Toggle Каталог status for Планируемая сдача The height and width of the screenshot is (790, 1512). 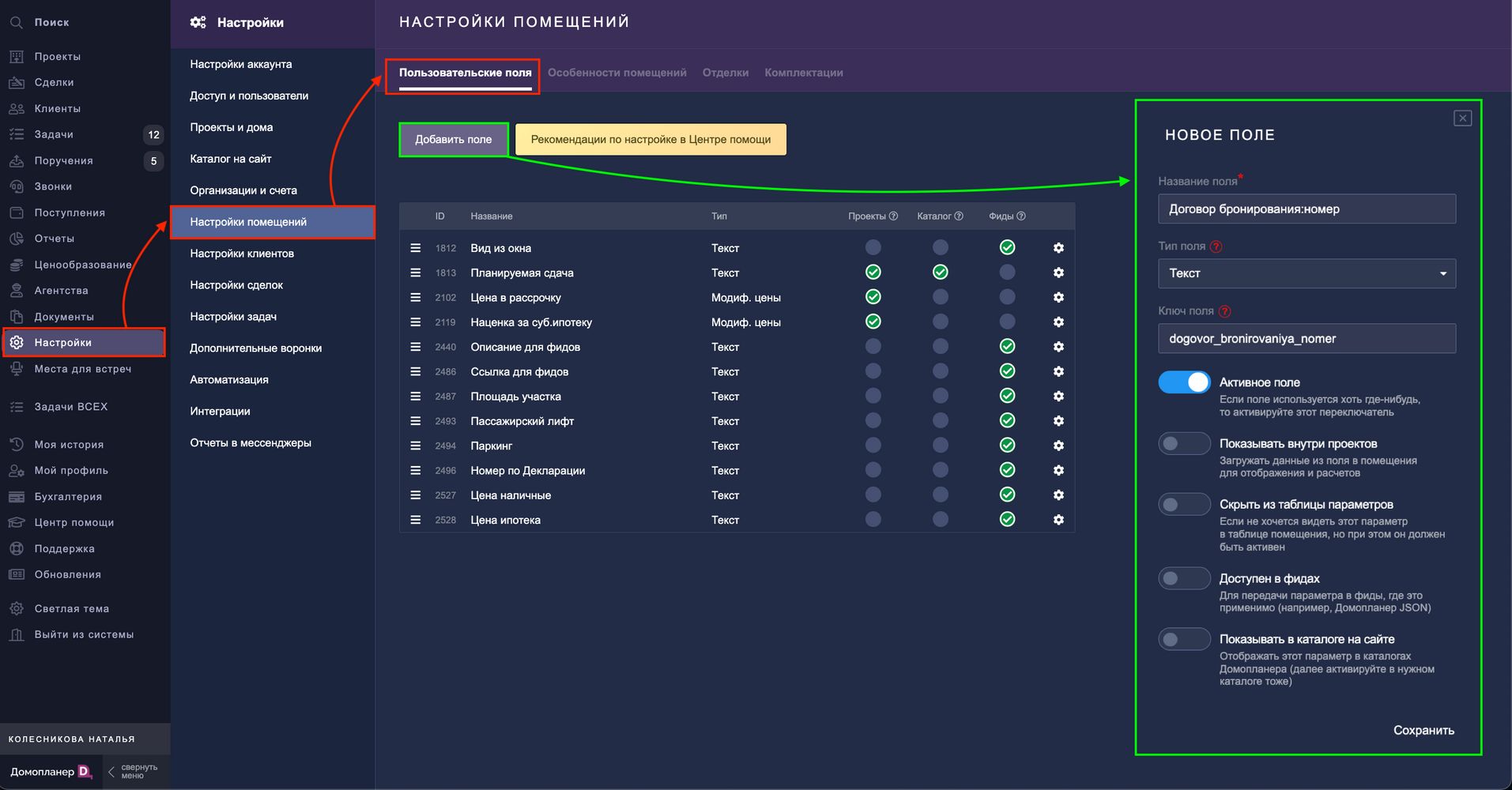tap(940, 272)
